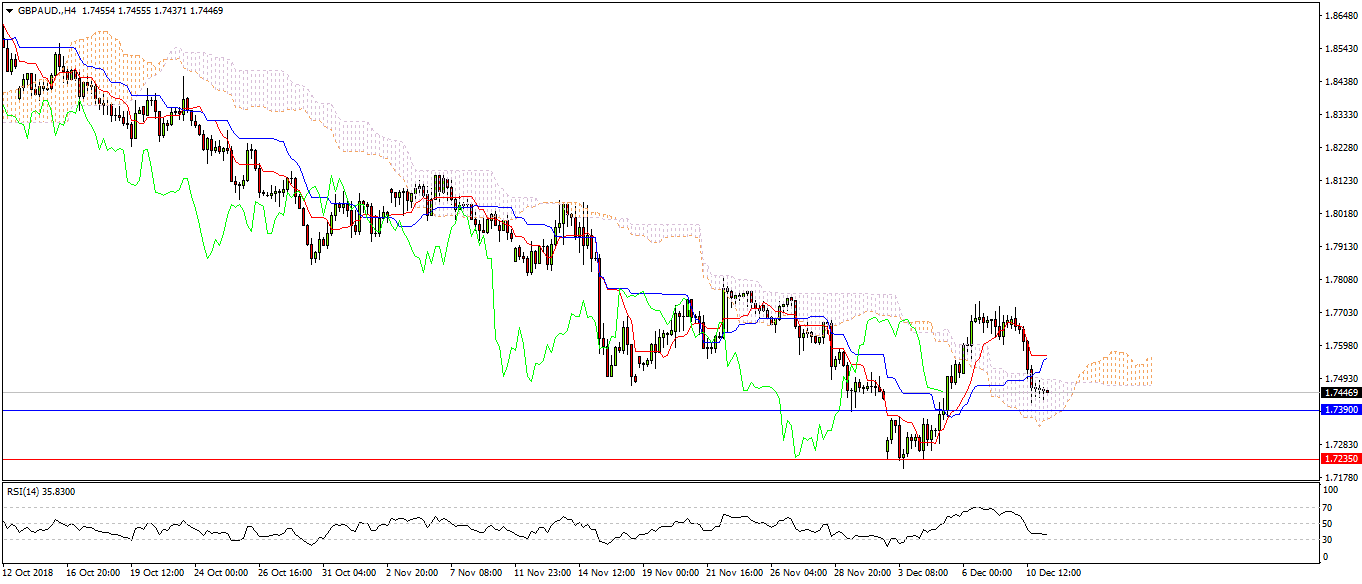Viewport: 1362px width, 584px height.
Task: Select the red level tag 1.72350
Action: click(x=1339, y=458)
